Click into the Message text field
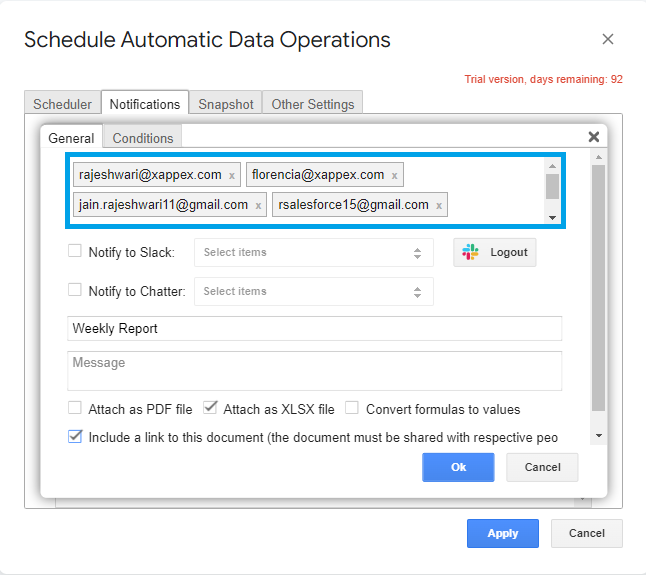The height and width of the screenshot is (575, 646). 314,370
